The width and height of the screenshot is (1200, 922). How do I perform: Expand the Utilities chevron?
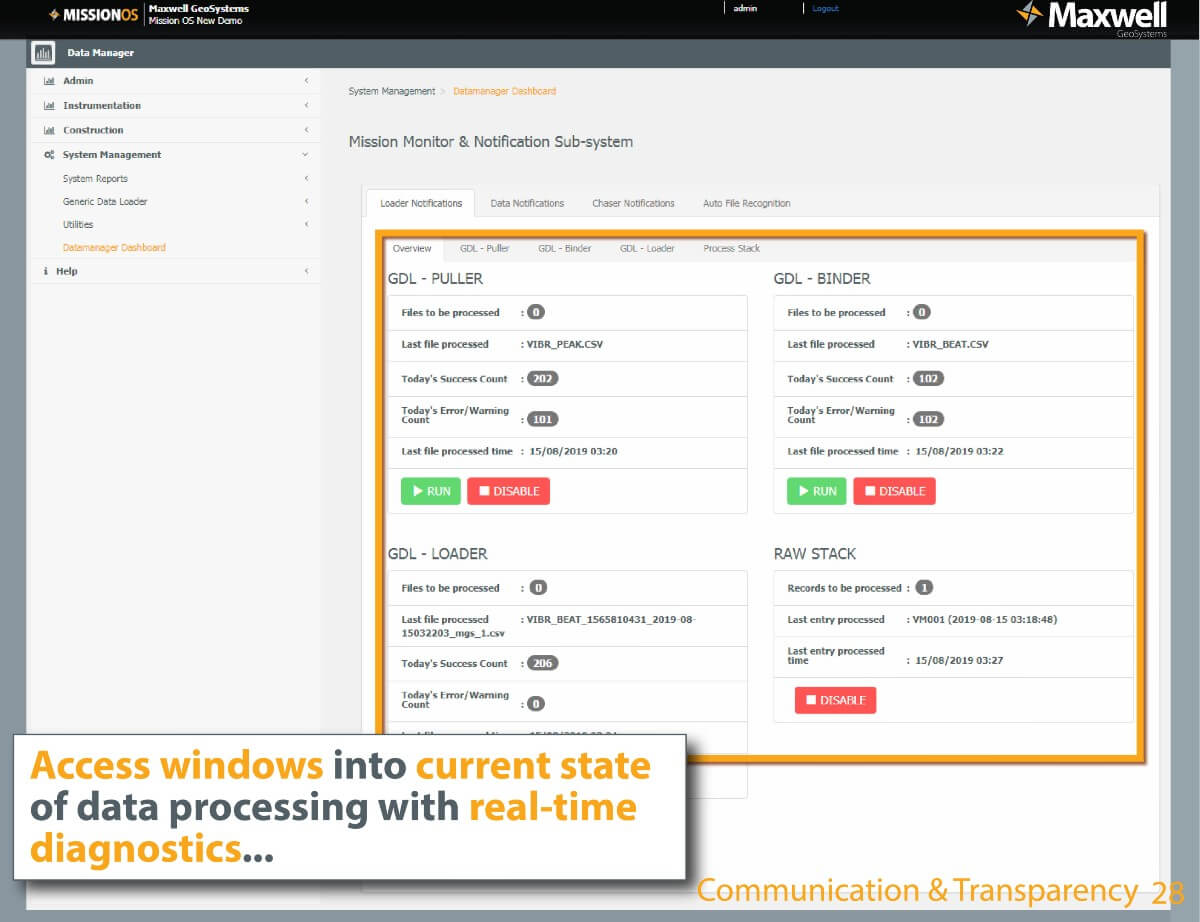[306, 224]
